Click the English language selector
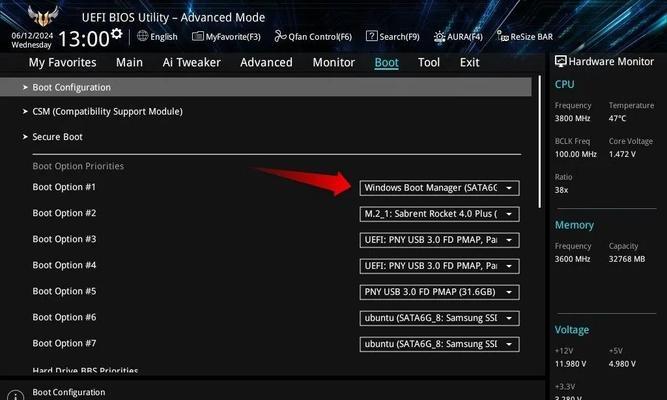This screenshot has width=667, height=400. pyautogui.click(x=163, y=37)
